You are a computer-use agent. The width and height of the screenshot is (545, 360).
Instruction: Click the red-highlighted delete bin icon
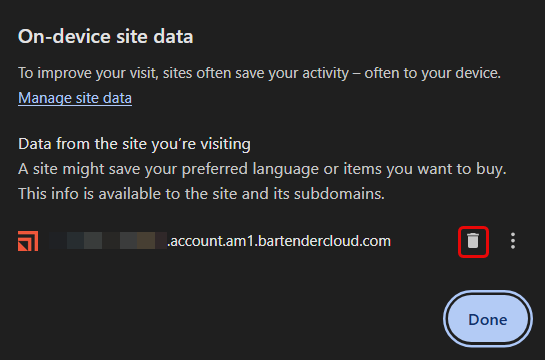coord(473,242)
